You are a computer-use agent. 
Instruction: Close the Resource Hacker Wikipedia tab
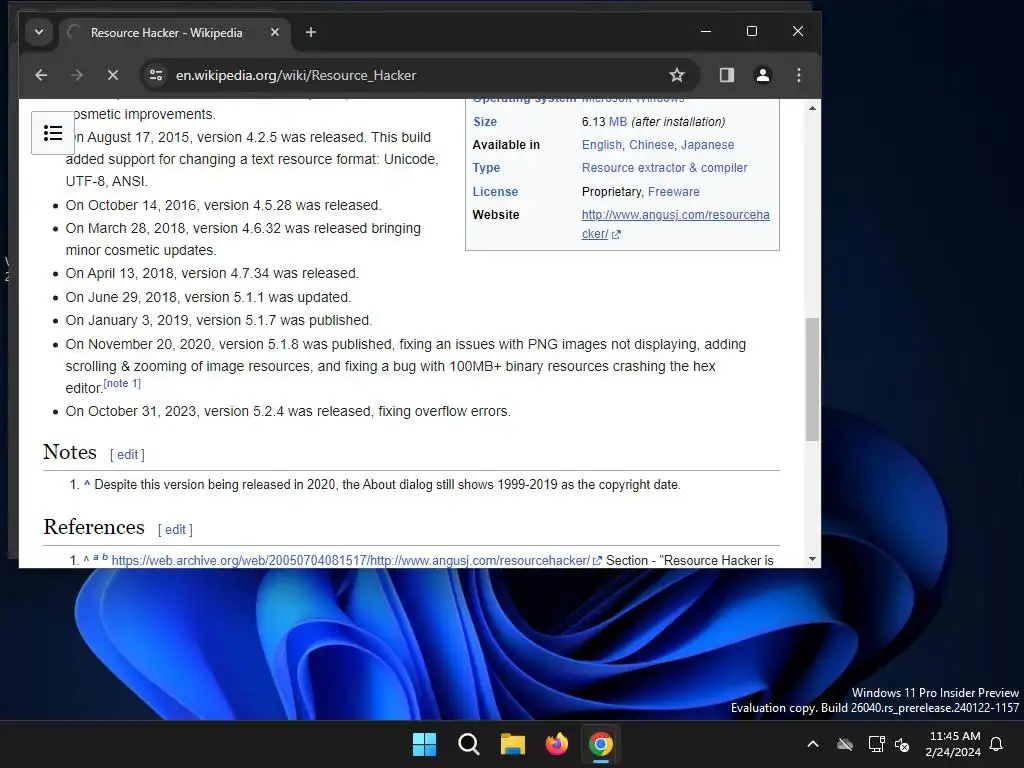pos(275,32)
